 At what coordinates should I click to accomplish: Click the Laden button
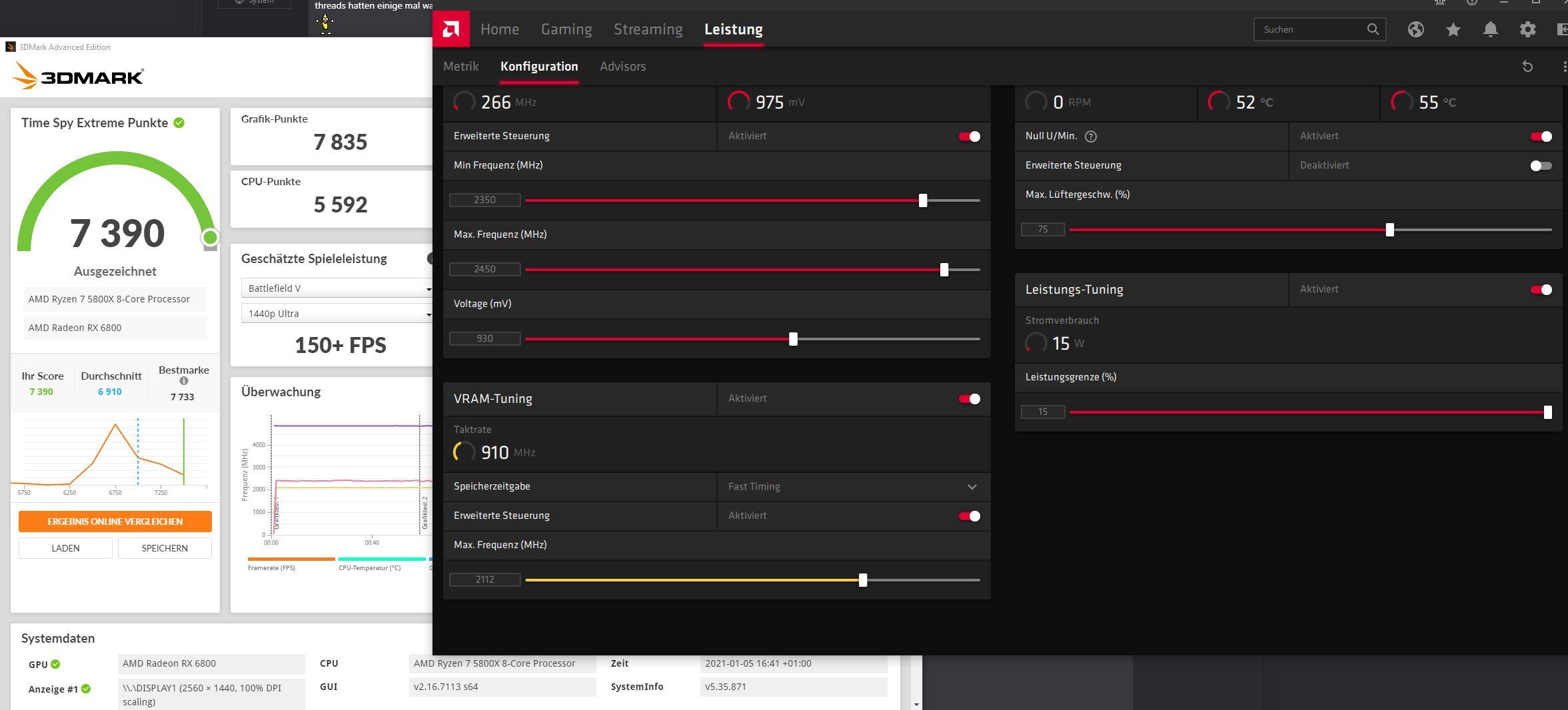pyautogui.click(x=65, y=548)
